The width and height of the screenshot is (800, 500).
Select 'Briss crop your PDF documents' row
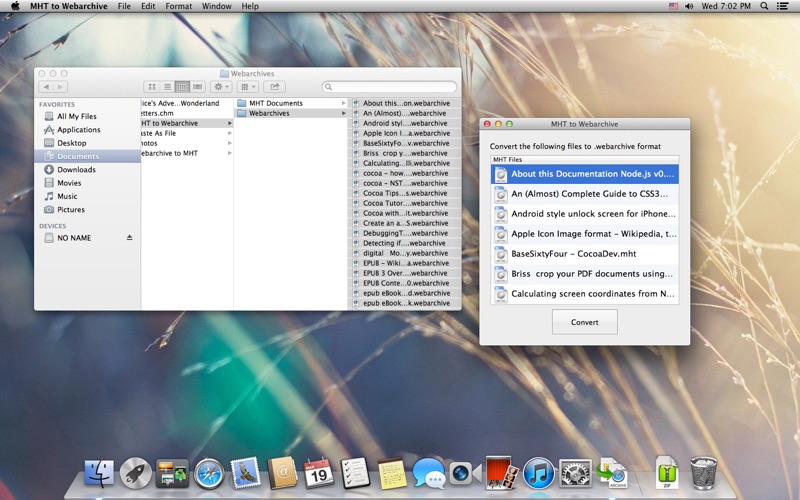click(x=585, y=273)
